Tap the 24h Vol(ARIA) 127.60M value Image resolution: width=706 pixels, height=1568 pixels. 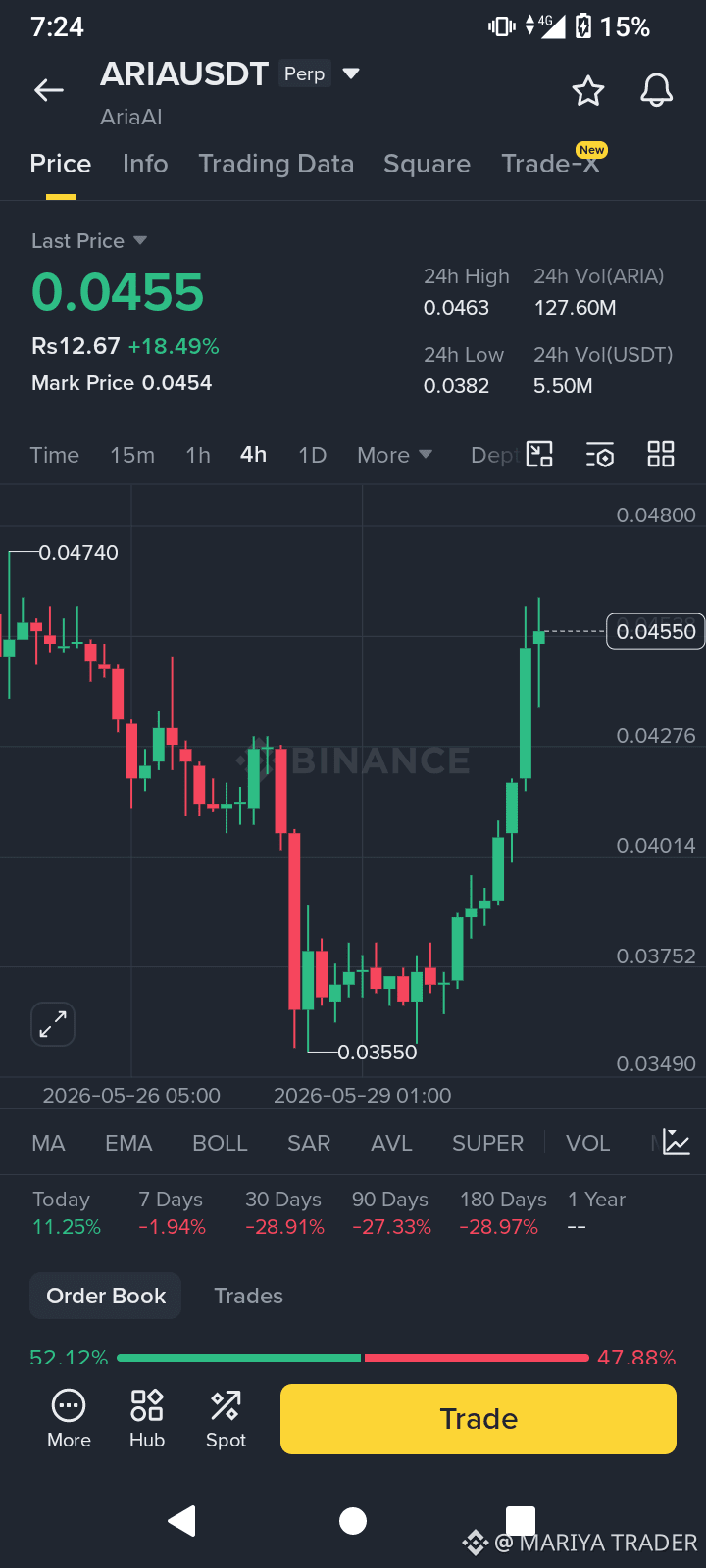575,308
